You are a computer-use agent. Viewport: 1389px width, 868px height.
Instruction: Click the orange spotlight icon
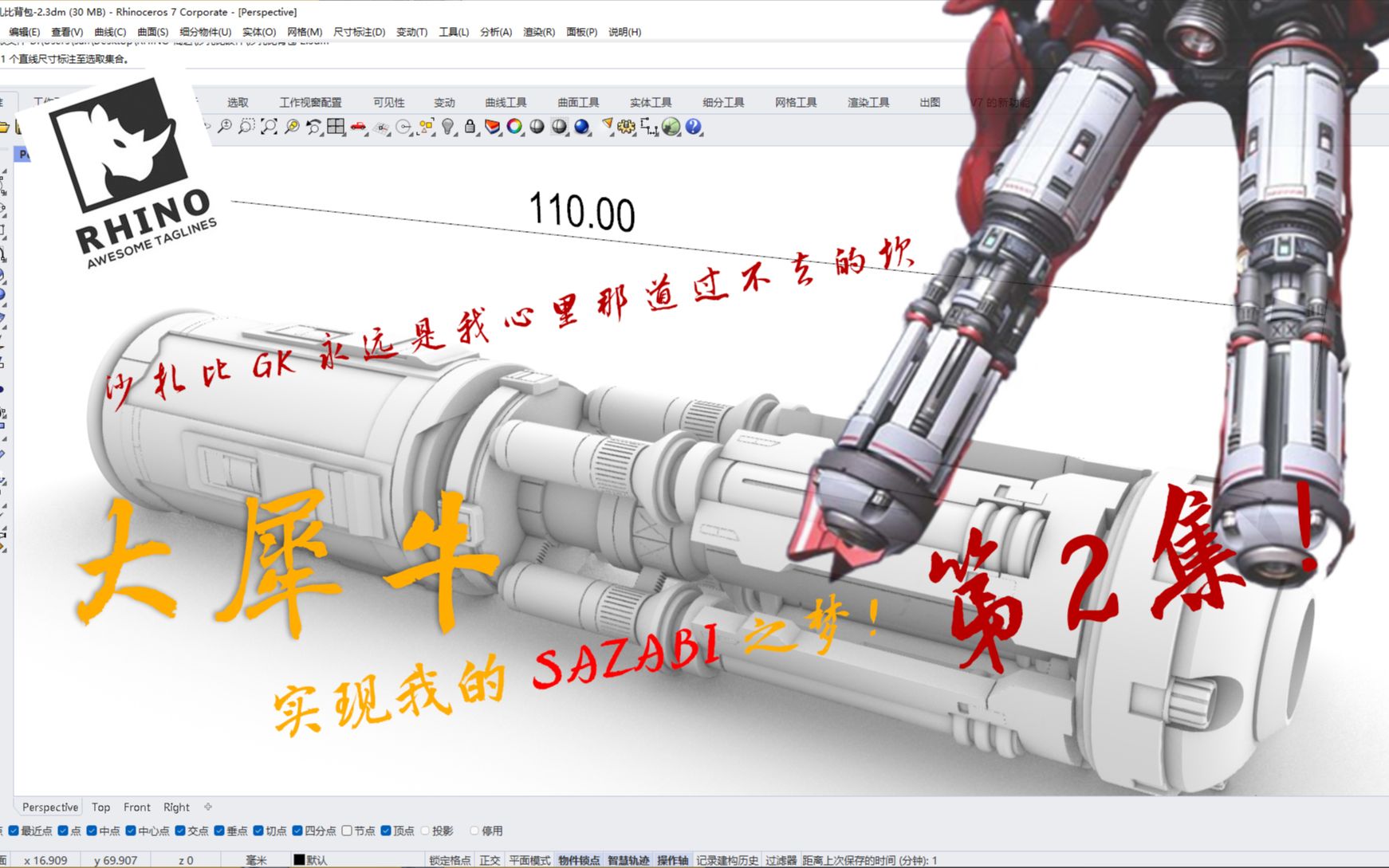click(x=608, y=124)
